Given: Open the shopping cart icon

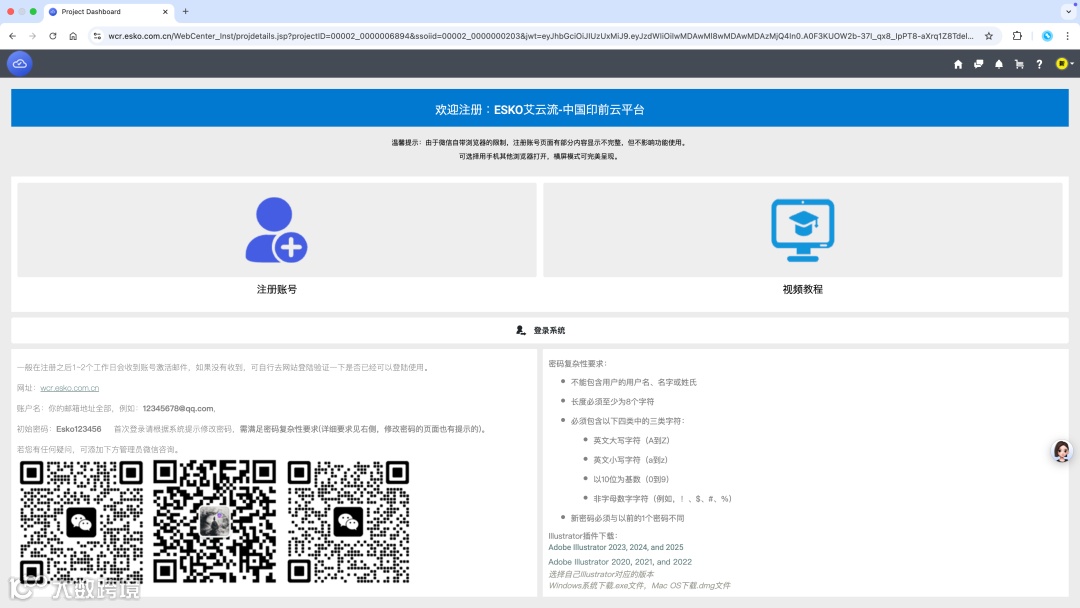Looking at the screenshot, I should click(1019, 64).
